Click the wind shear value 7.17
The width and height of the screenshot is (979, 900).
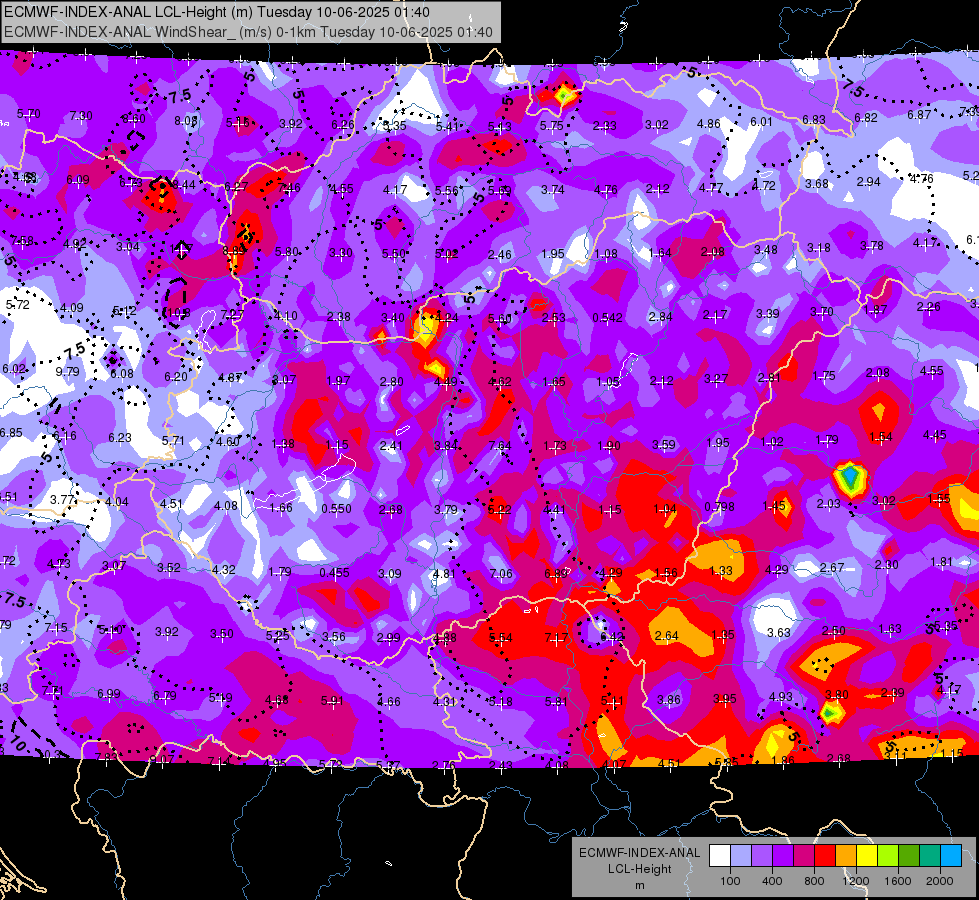[556, 638]
